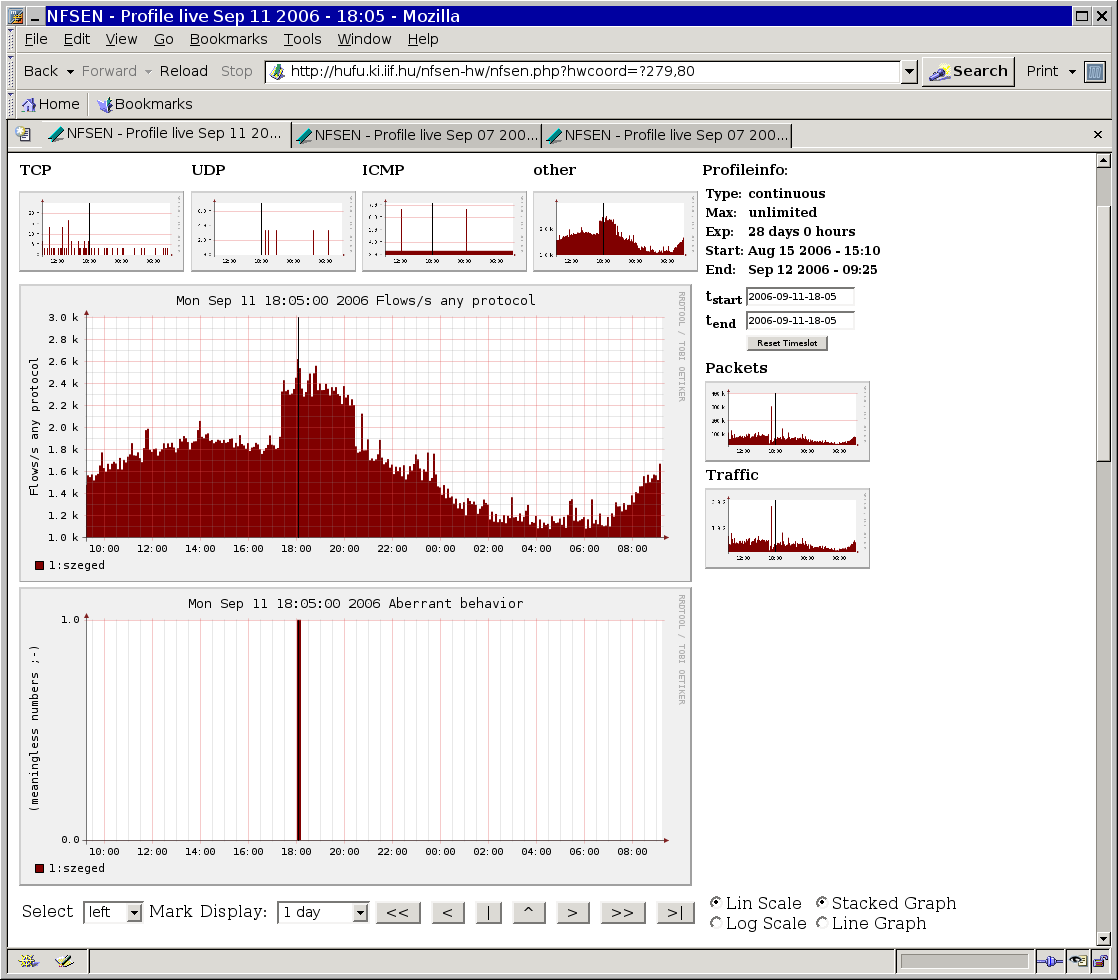Click the < step back time button
The image size is (1118, 980).
coord(448,912)
